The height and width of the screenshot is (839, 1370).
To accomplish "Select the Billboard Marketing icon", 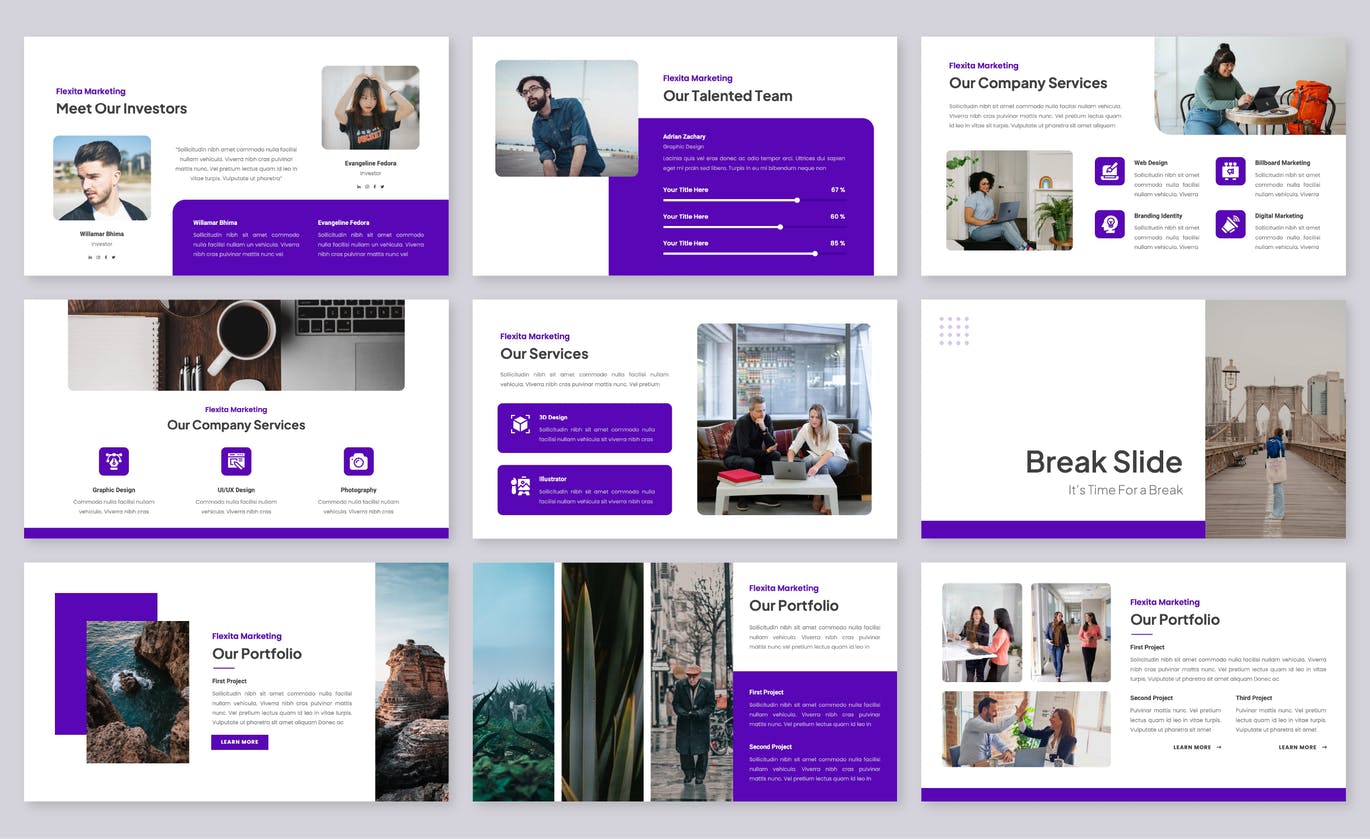I will tap(1231, 171).
